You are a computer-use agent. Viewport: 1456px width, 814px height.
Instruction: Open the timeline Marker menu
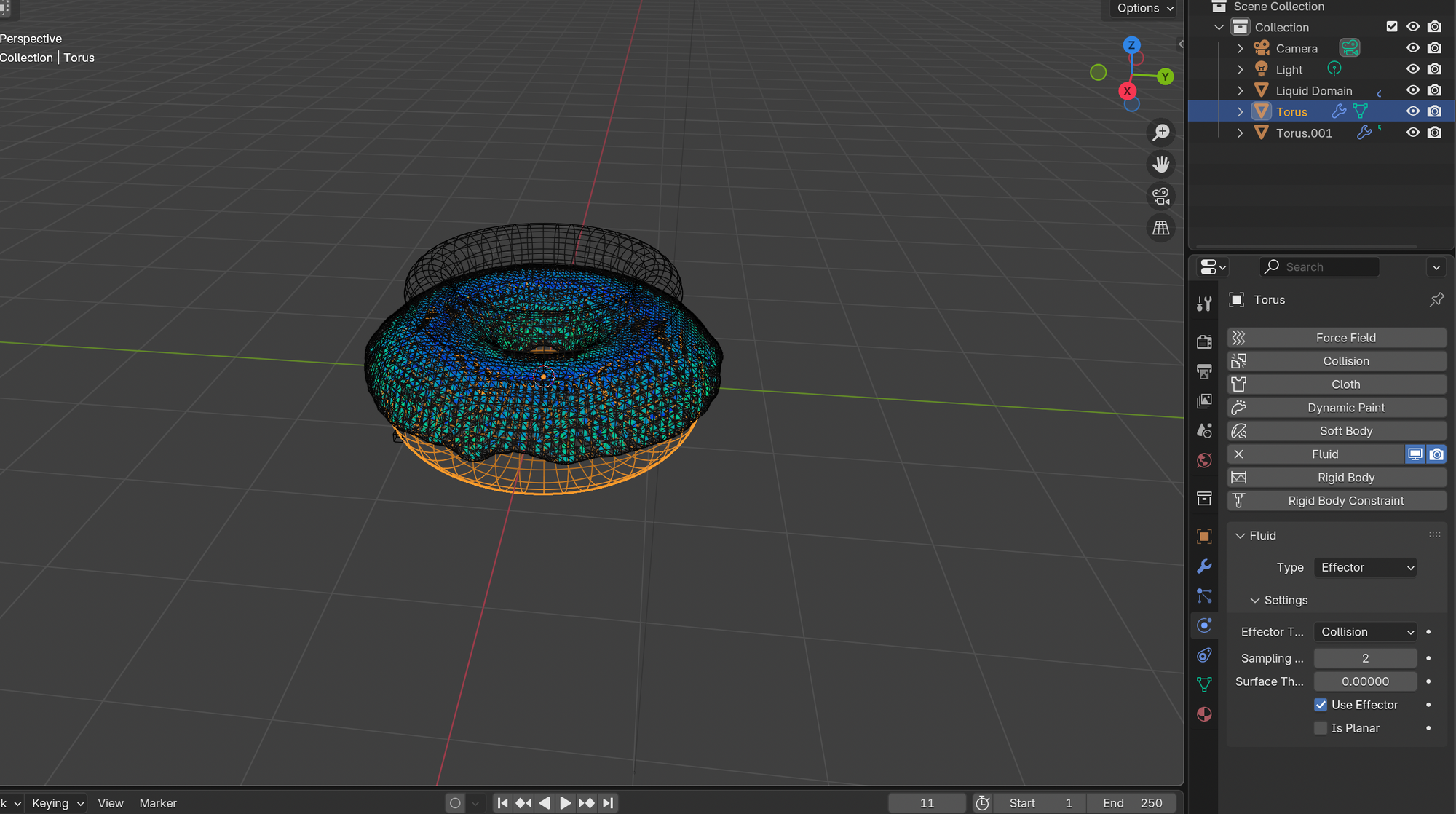(x=158, y=803)
